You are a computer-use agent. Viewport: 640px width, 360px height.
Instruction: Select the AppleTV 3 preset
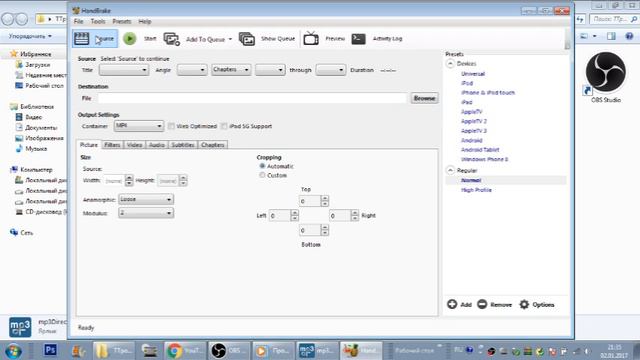[473, 131]
